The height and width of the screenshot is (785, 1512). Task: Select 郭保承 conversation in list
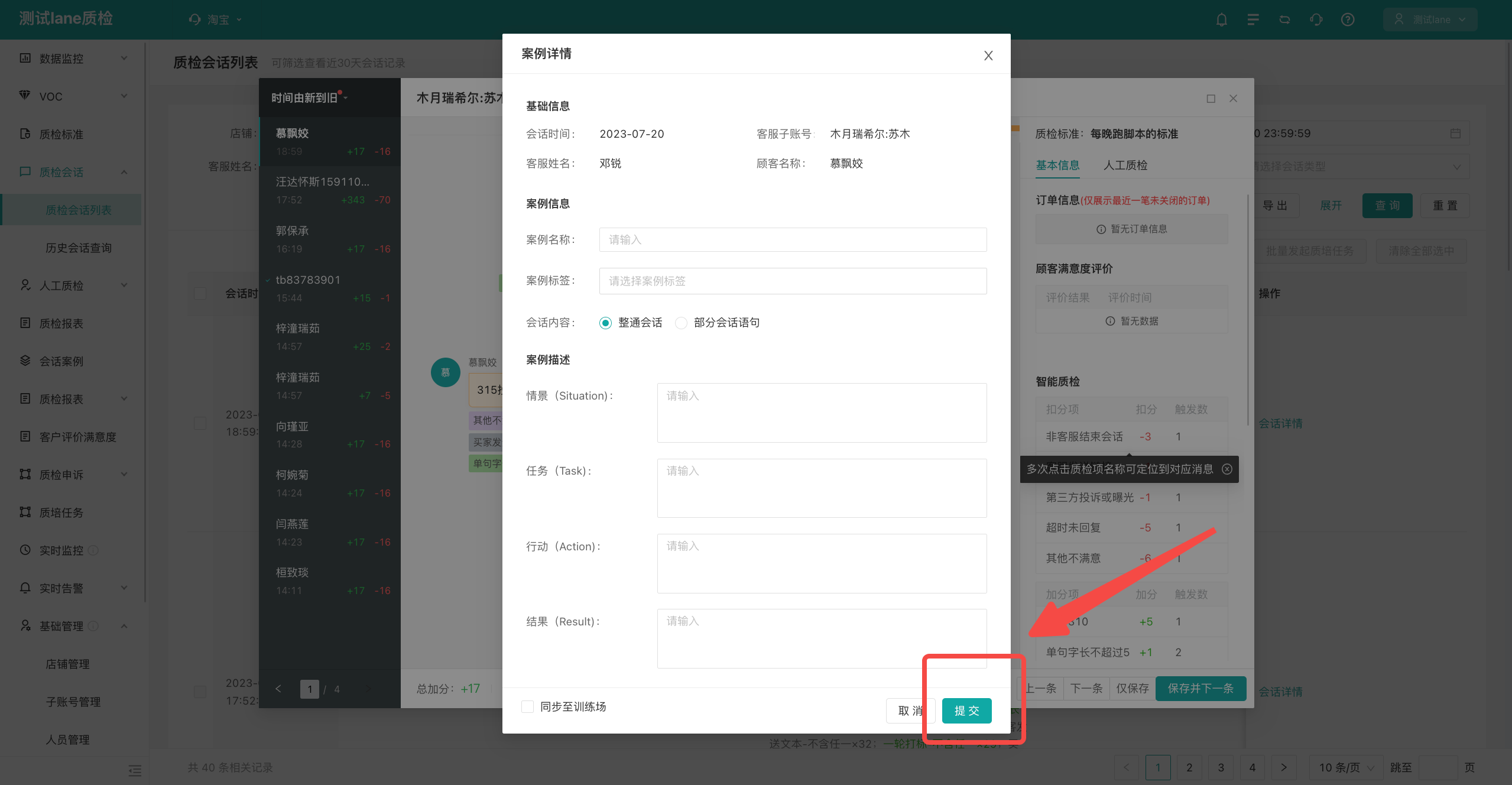point(330,239)
